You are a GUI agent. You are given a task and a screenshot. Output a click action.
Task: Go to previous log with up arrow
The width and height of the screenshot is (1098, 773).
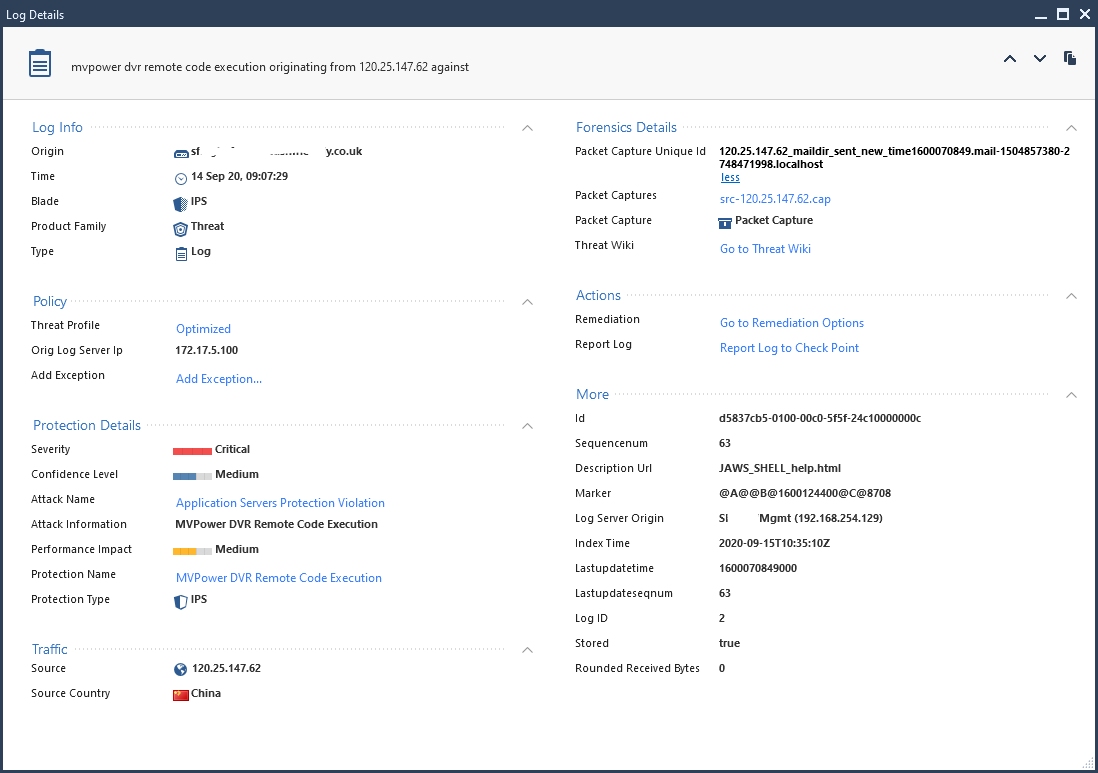pos(1010,59)
